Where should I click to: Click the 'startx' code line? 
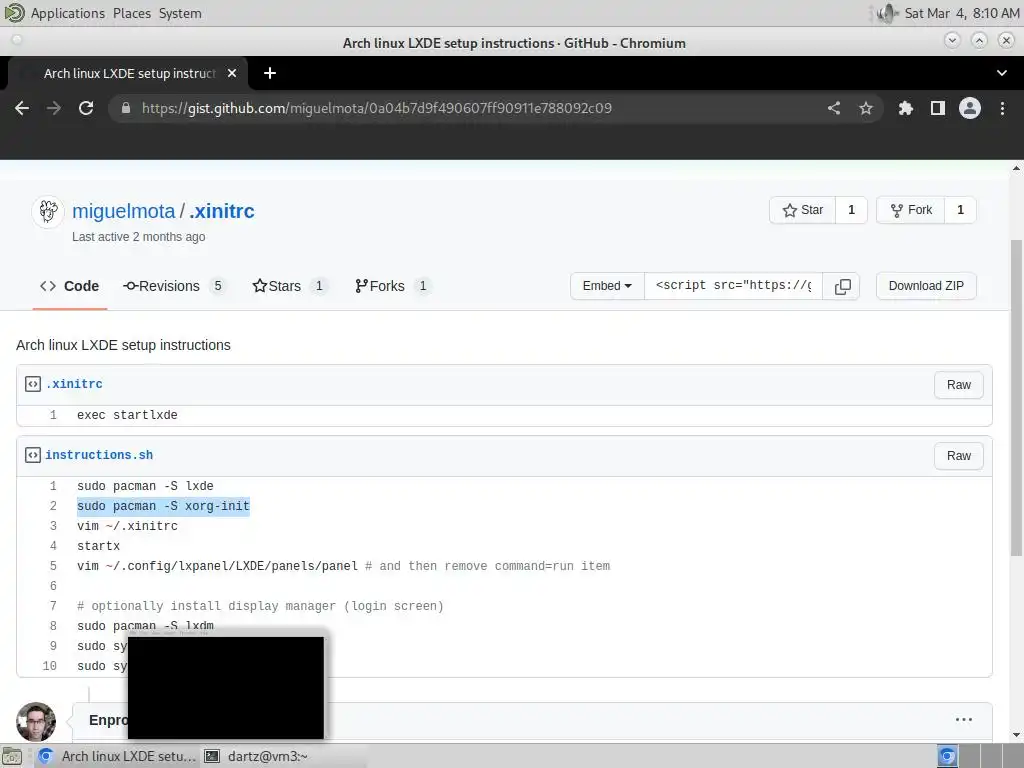click(x=99, y=546)
